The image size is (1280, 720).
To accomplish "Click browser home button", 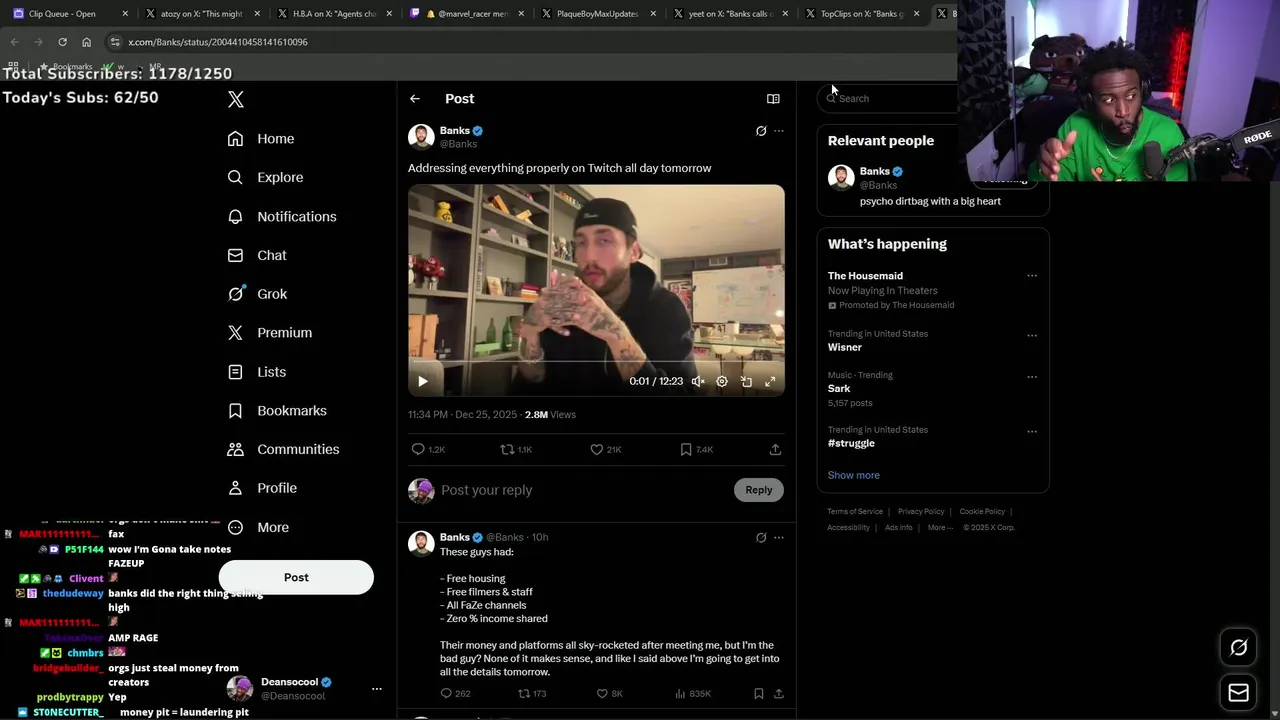I will pyautogui.click(x=86, y=42).
